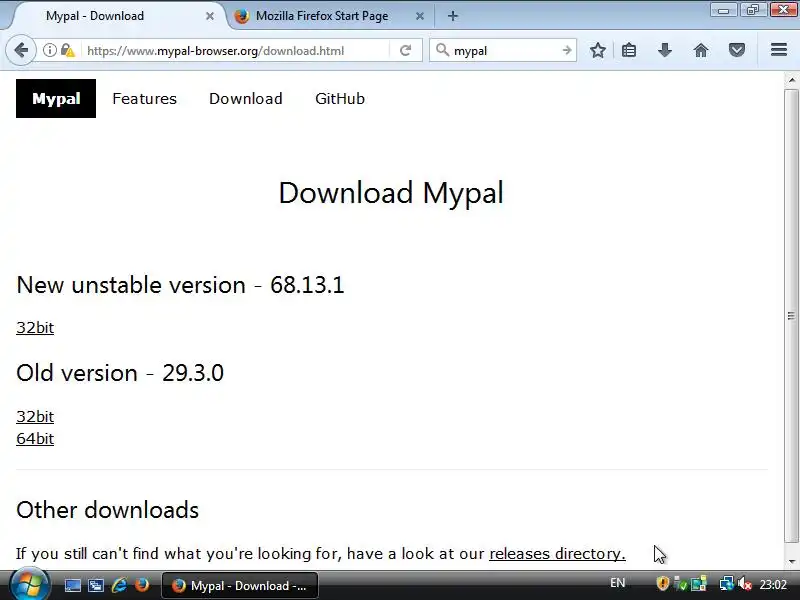Open the GitHub nav item

[x=340, y=98]
